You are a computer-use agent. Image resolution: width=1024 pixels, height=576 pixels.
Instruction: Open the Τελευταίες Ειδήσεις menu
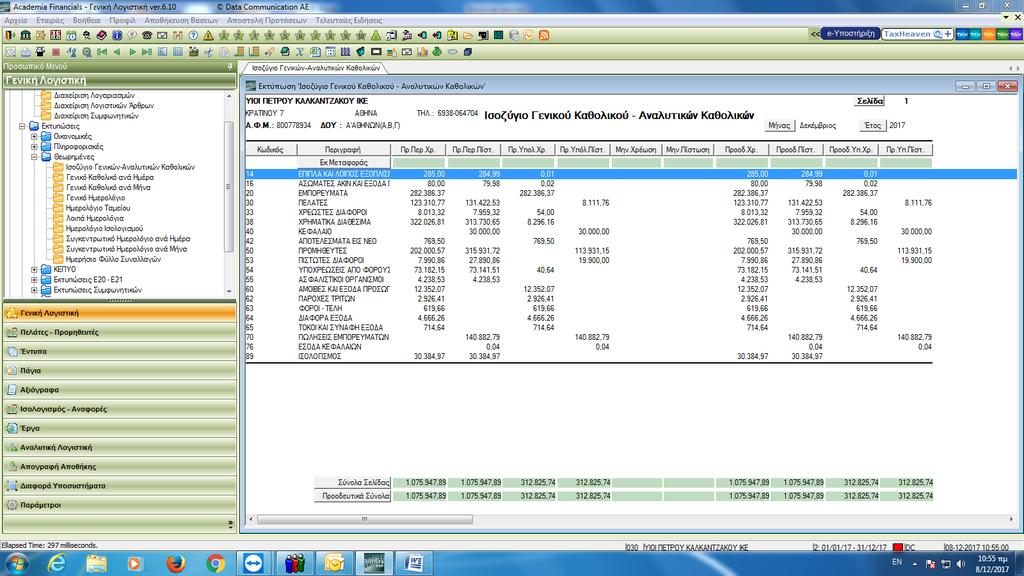tap(348, 20)
